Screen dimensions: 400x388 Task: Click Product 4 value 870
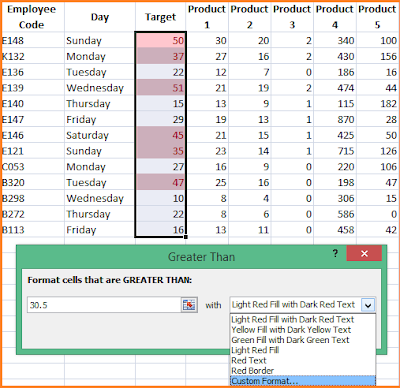(x=335, y=119)
